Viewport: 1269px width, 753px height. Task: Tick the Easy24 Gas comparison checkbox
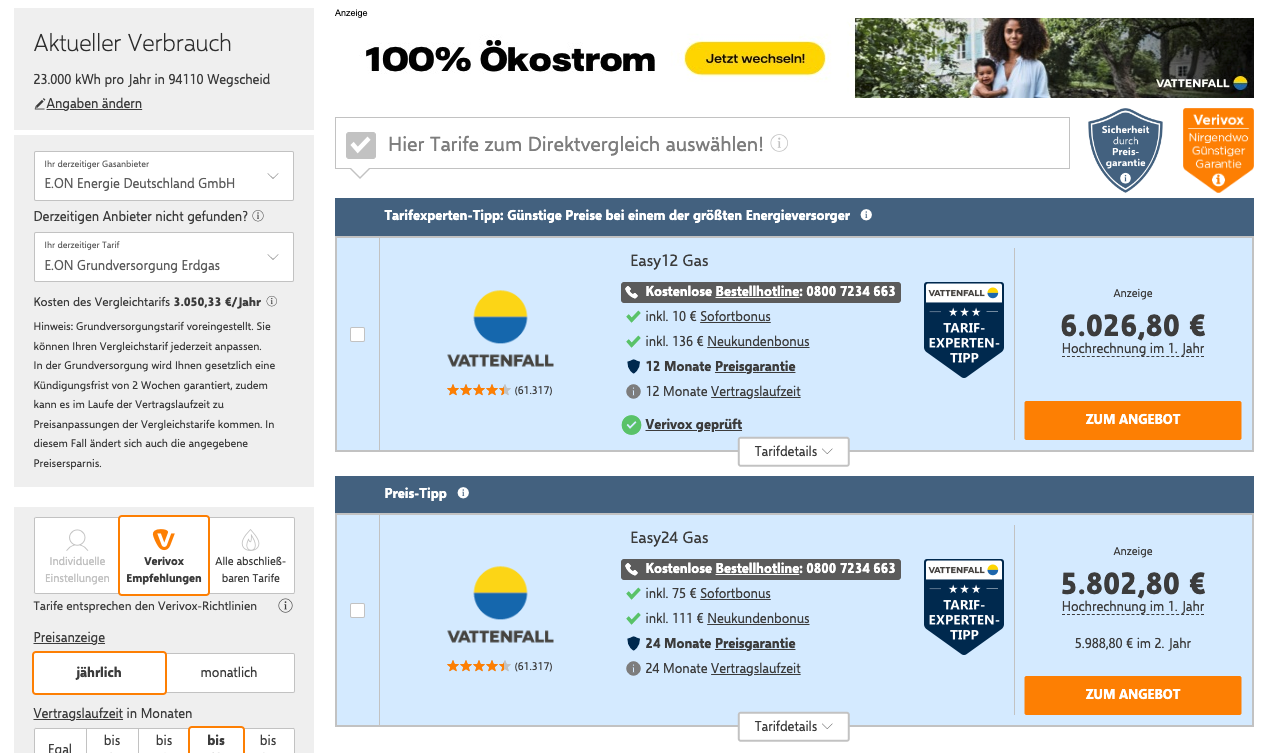pyautogui.click(x=357, y=610)
